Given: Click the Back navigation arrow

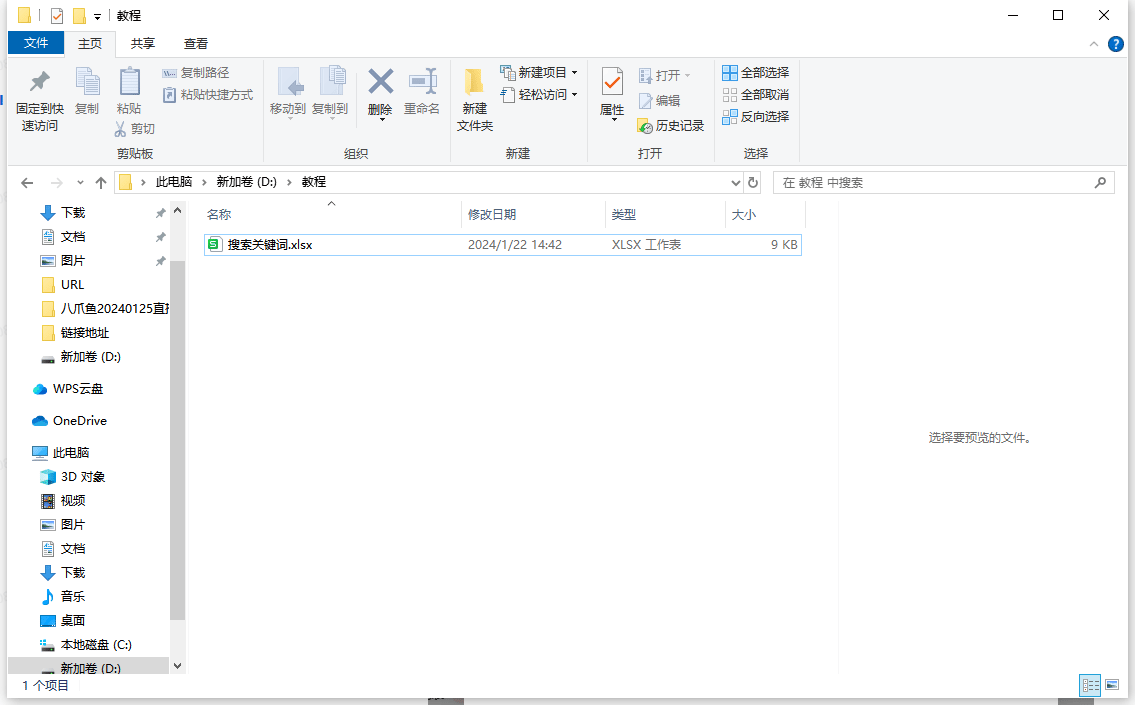Looking at the screenshot, I should click(x=27, y=182).
